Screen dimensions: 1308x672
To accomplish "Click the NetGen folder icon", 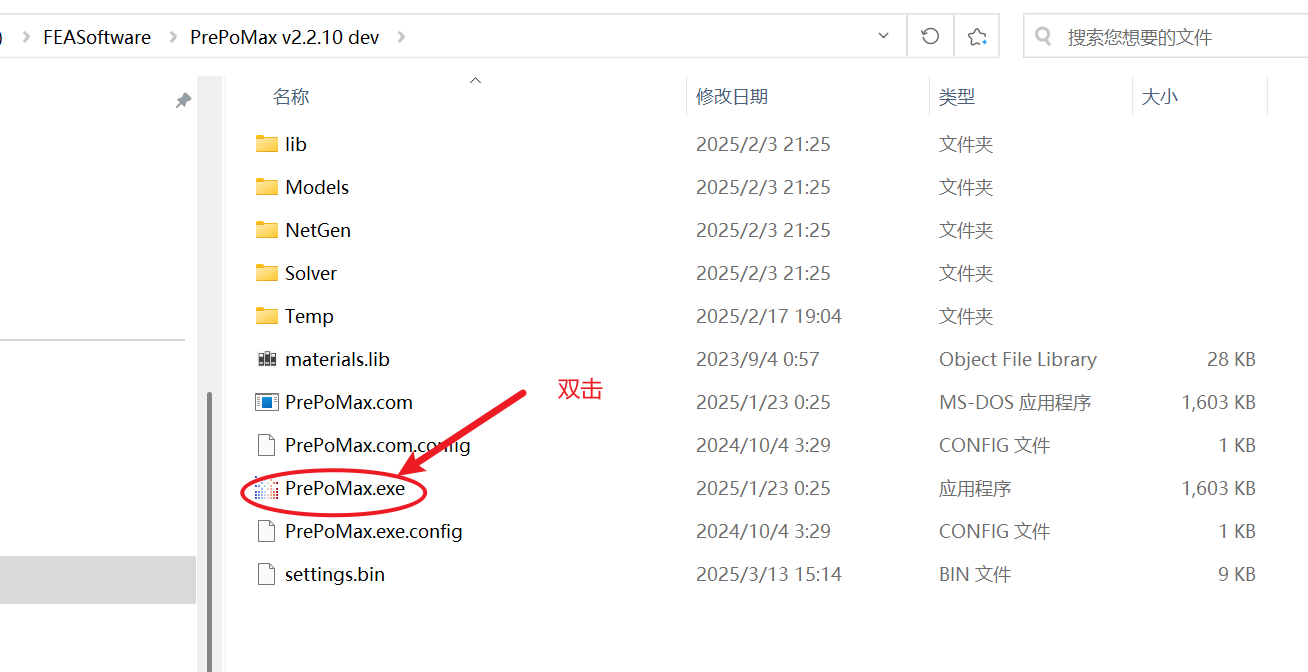I will pyautogui.click(x=266, y=230).
